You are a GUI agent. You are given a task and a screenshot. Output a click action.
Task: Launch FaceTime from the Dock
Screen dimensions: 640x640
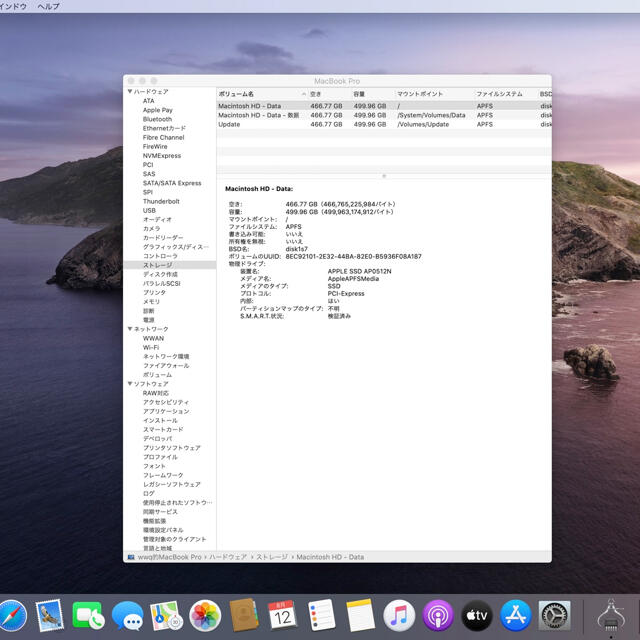pos(88,616)
